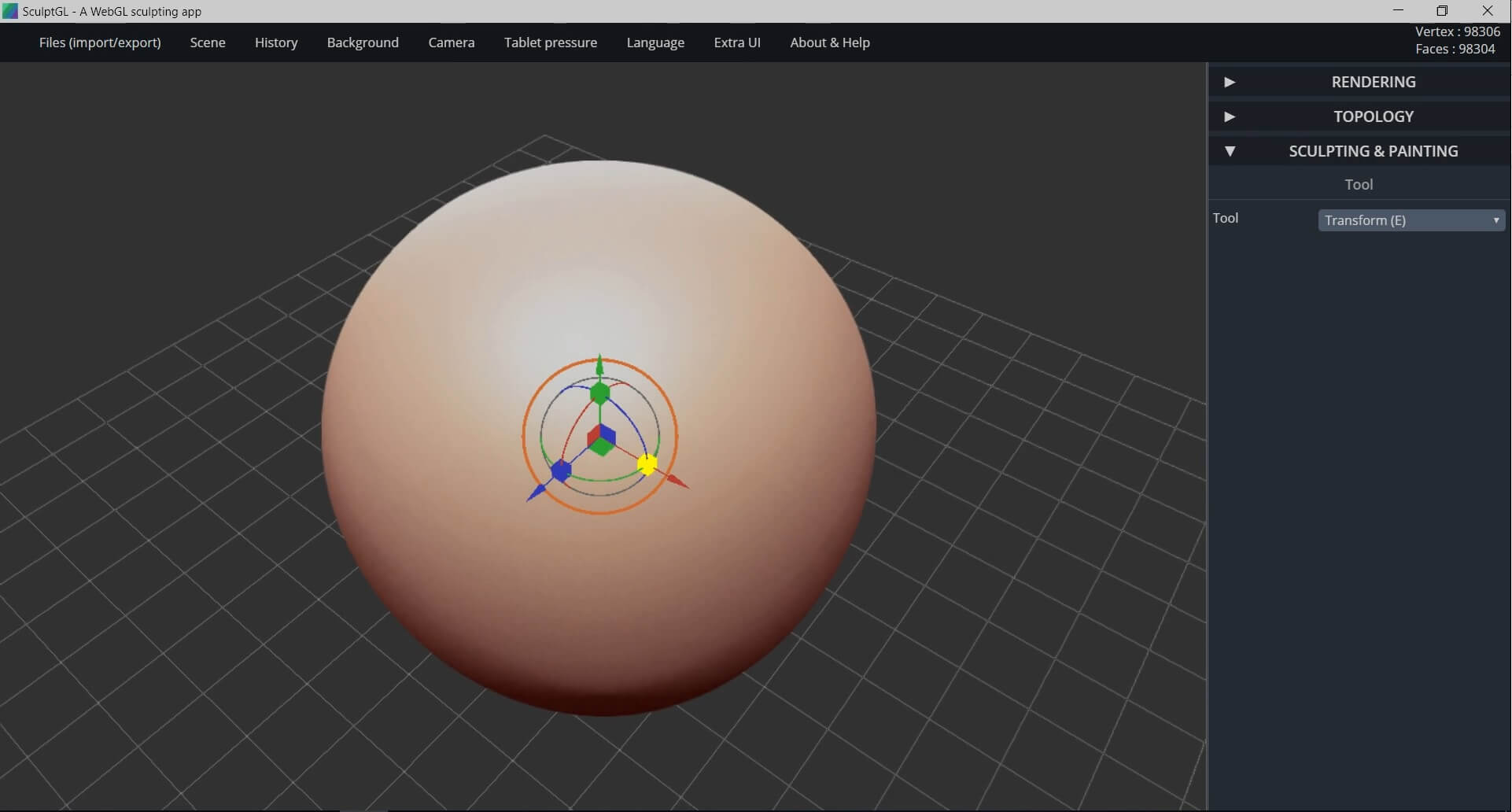1512x812 pixels.
Task: Click the center multicolor cube of gizmo
Action: [x=602, y=441]
